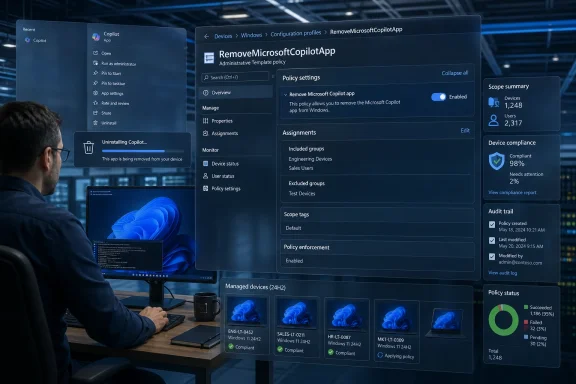The width and height of the screenshot is (576, 384).
Task: Choose Uninstall in the Copilot context menu
Action: click(109, 123)
